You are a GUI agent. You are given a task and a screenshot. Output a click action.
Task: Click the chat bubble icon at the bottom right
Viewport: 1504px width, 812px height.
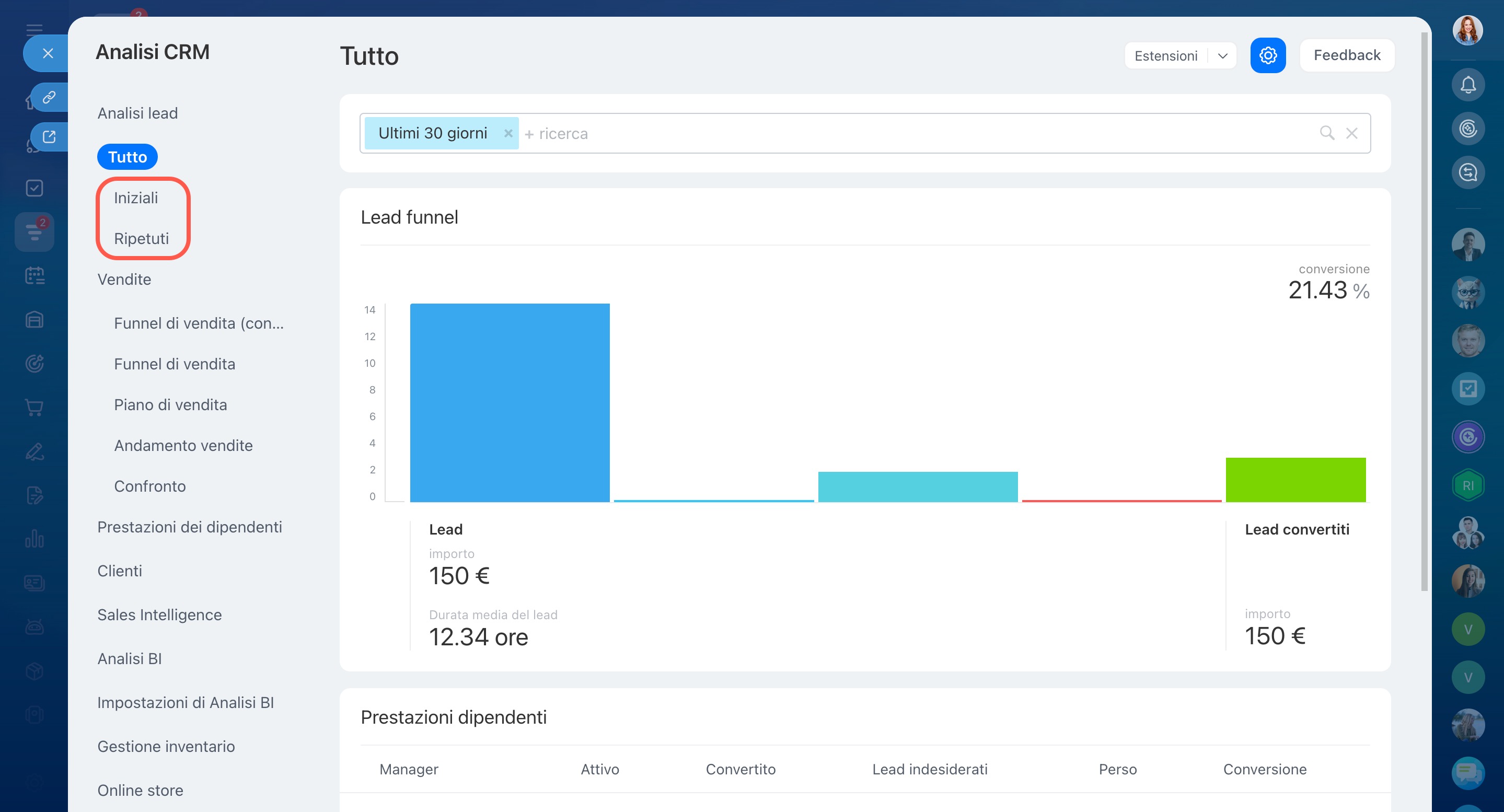coord(1468,772)
